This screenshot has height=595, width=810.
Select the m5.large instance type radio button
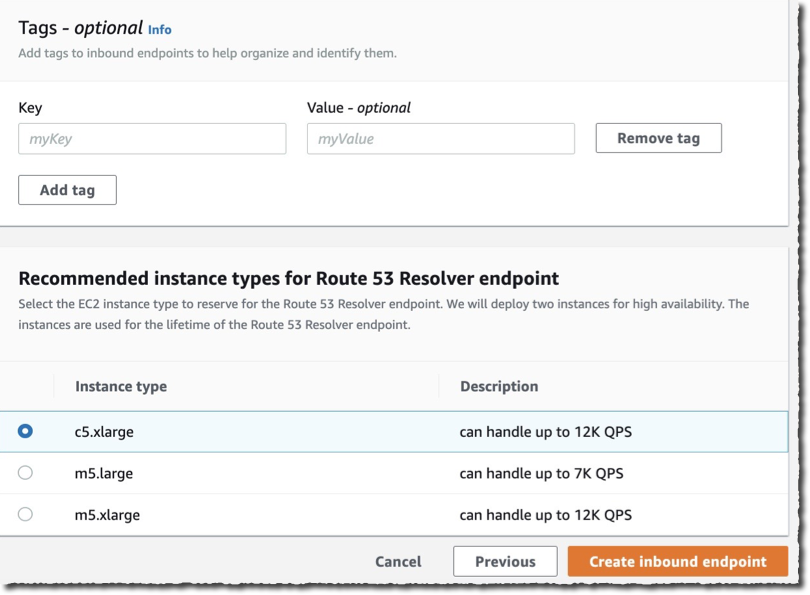(25, 471)
